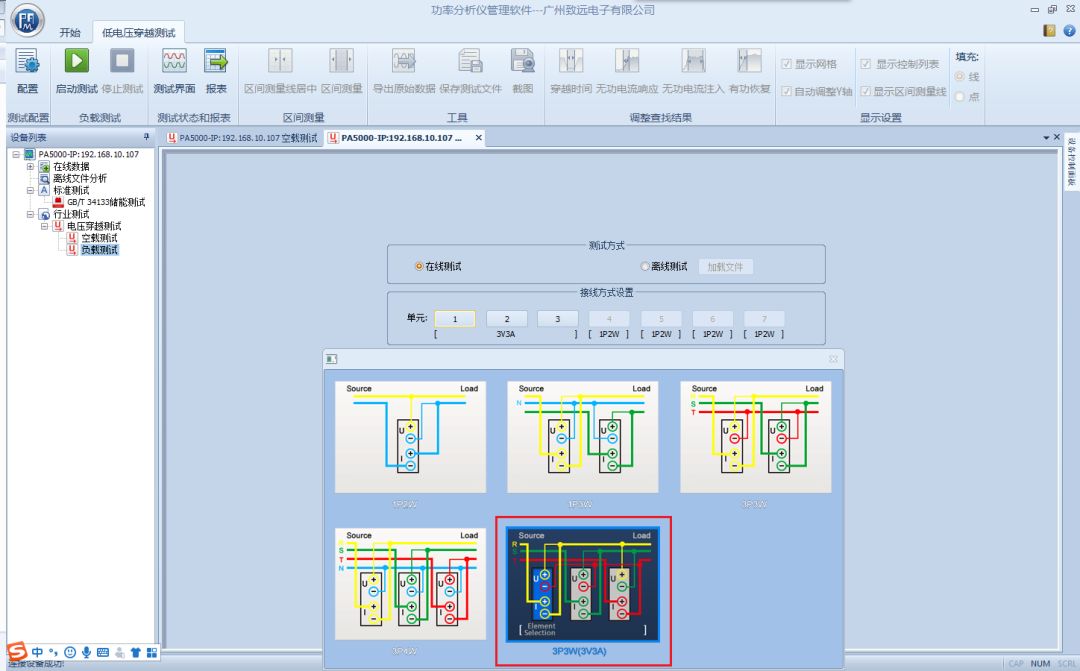The width and height of the screenshot is (1080, 671).
Task: Collapse PA5000-IP:192.168.10.107 root node
Action: tap(16, 154)
